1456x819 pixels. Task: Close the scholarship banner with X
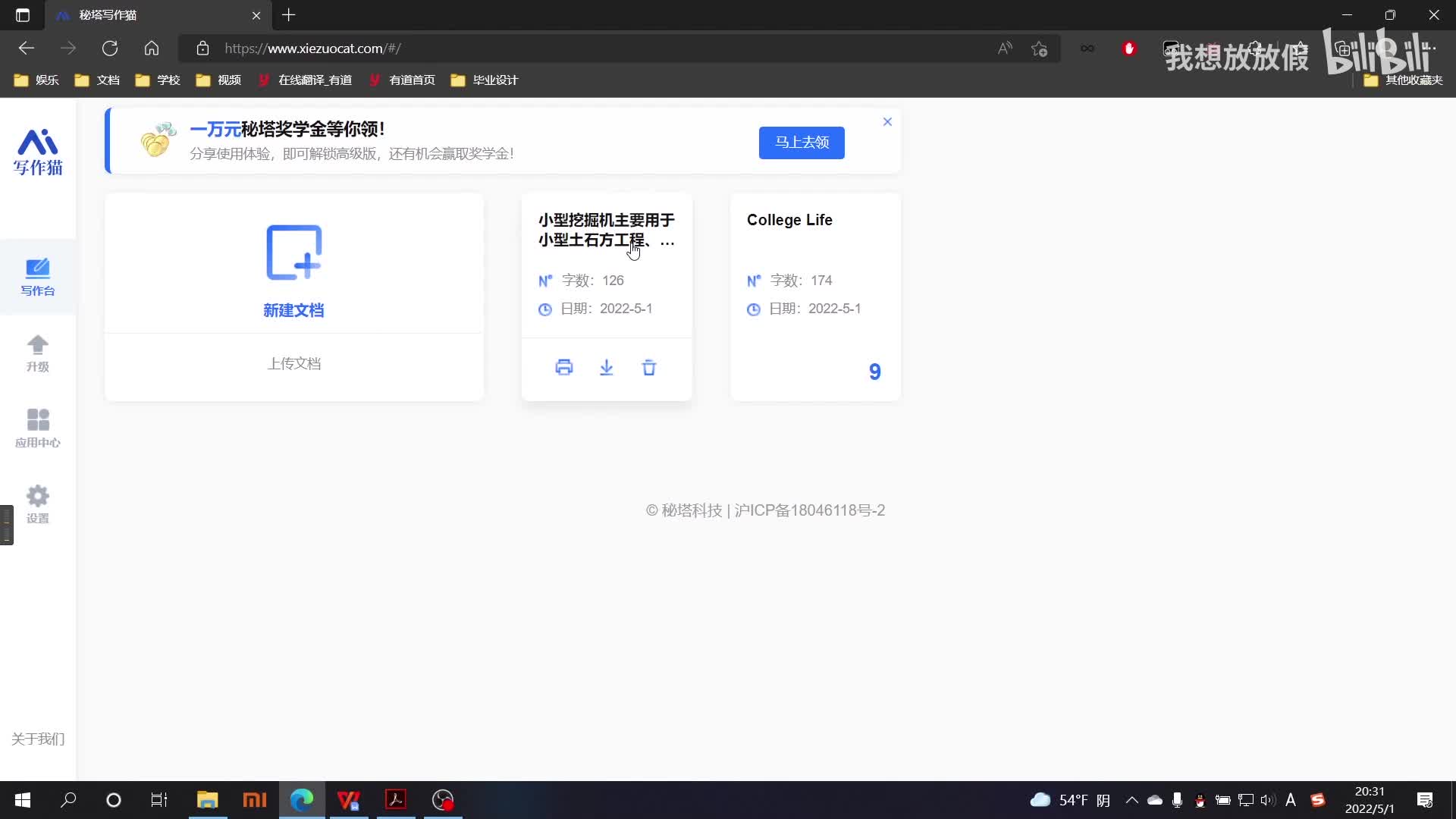tap(887, 122)
